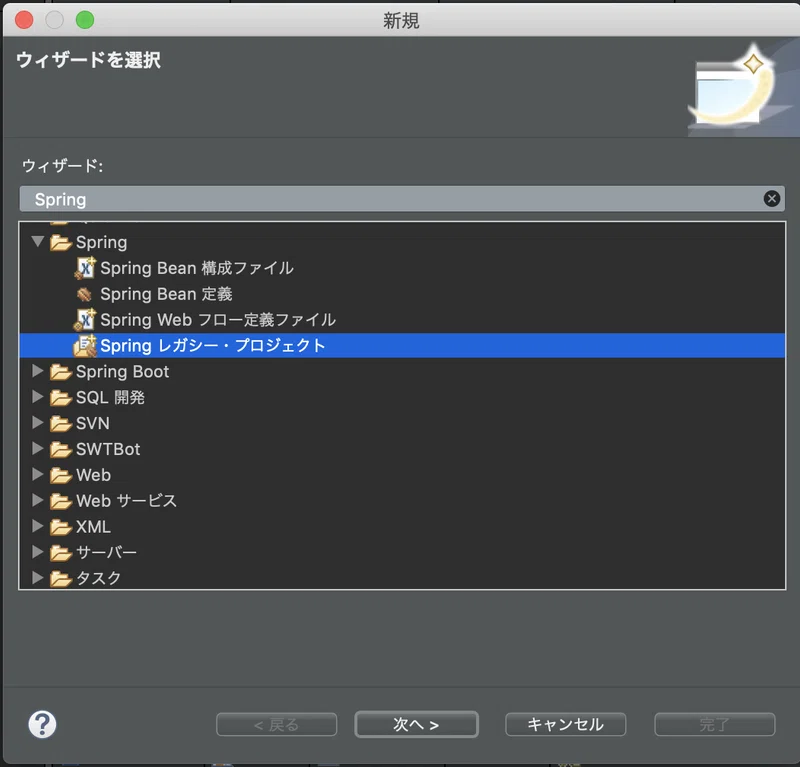Close the 新規 dialog with red button
Screen dimensions: 800x767
tap(24, 20)
